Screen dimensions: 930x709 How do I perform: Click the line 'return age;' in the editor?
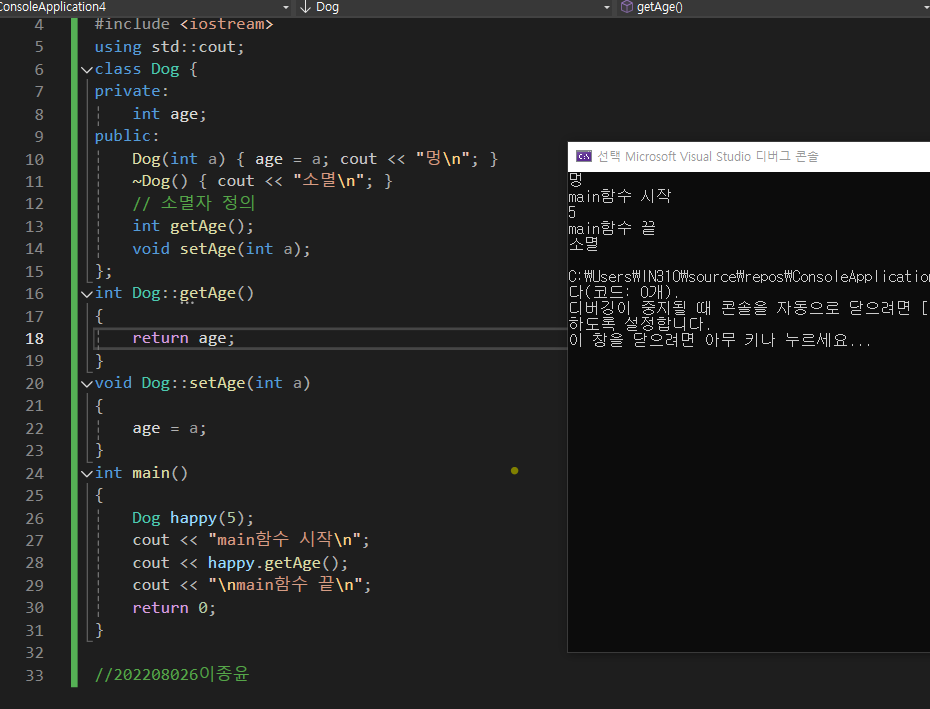[x=183, y=338]
